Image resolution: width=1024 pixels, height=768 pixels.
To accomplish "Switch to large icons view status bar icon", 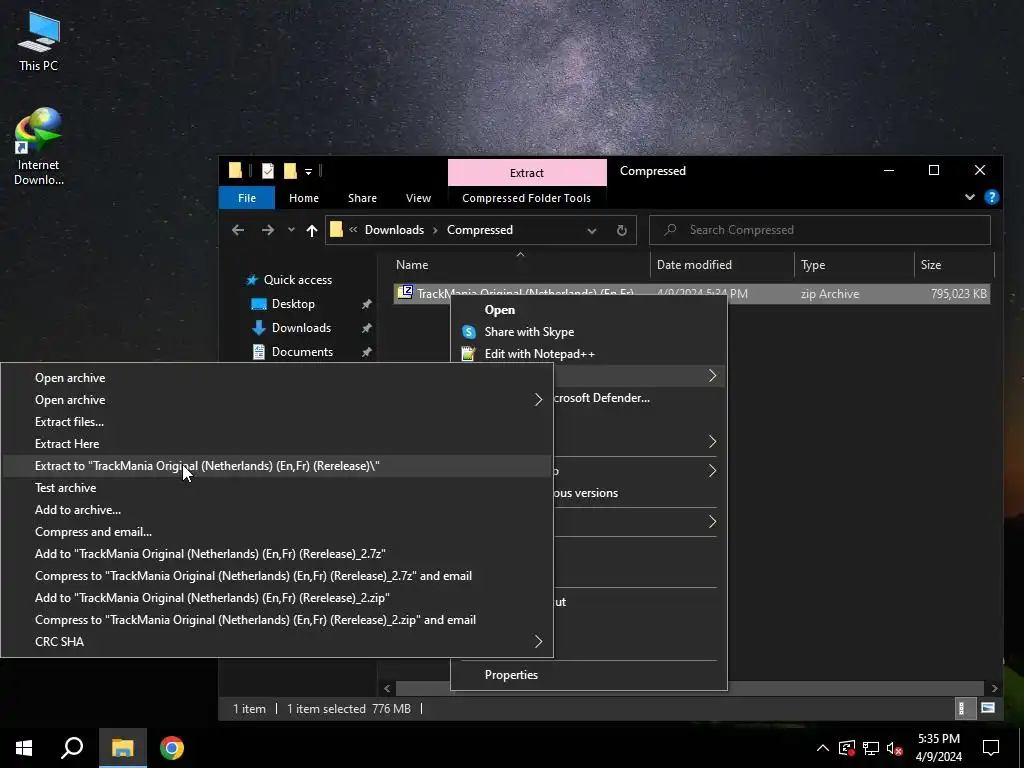I will 987,708.
